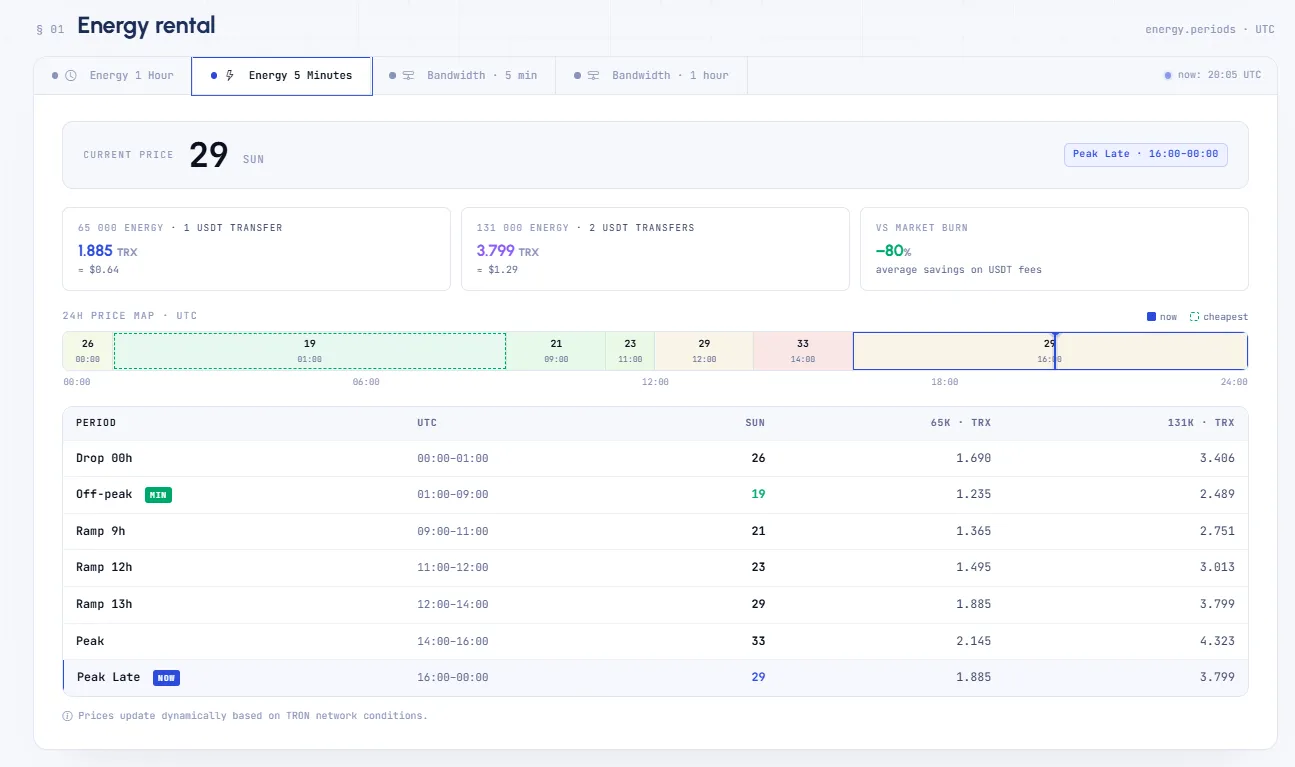The width and height of the screenshot is (1295, 767).
Task: Select the "Ramp 12h" period label
Action: (x=104, y=567)
